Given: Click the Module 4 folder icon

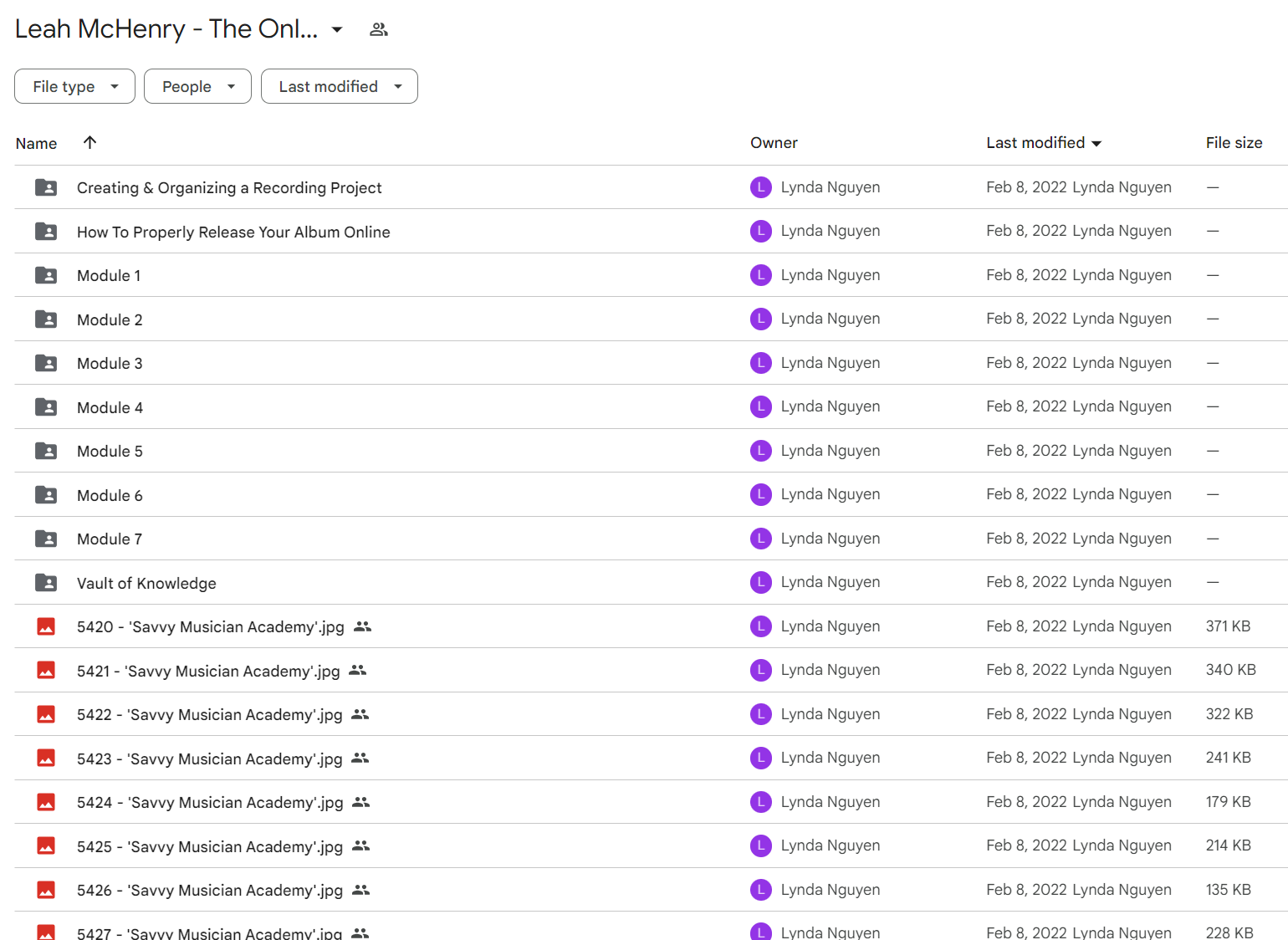Looking at the screenshot, I should point(46,407).
